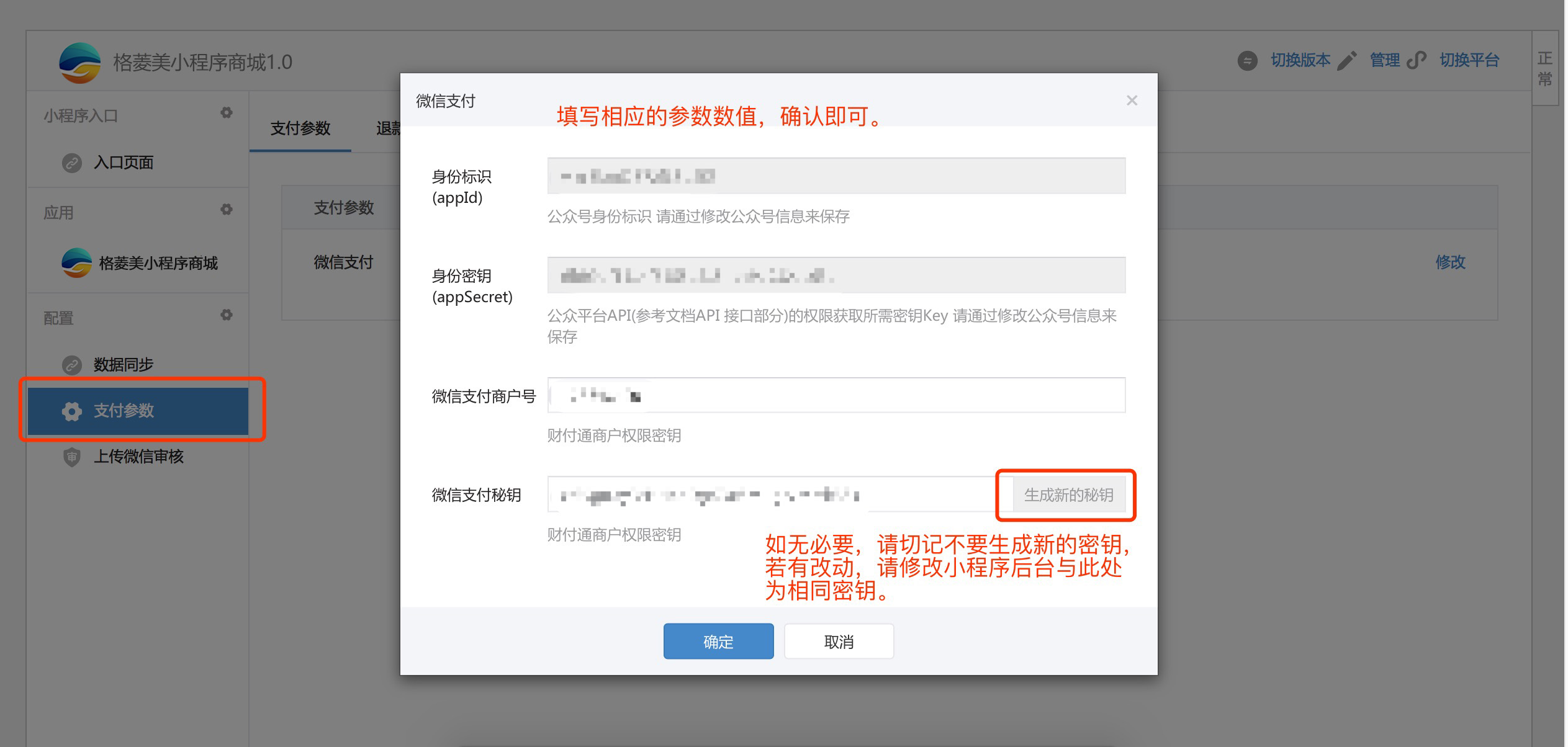Click the 支付参数 table header text
The height and width of the screenshot is (747, 1568).
pyautogui.click(x=344, y=208)
